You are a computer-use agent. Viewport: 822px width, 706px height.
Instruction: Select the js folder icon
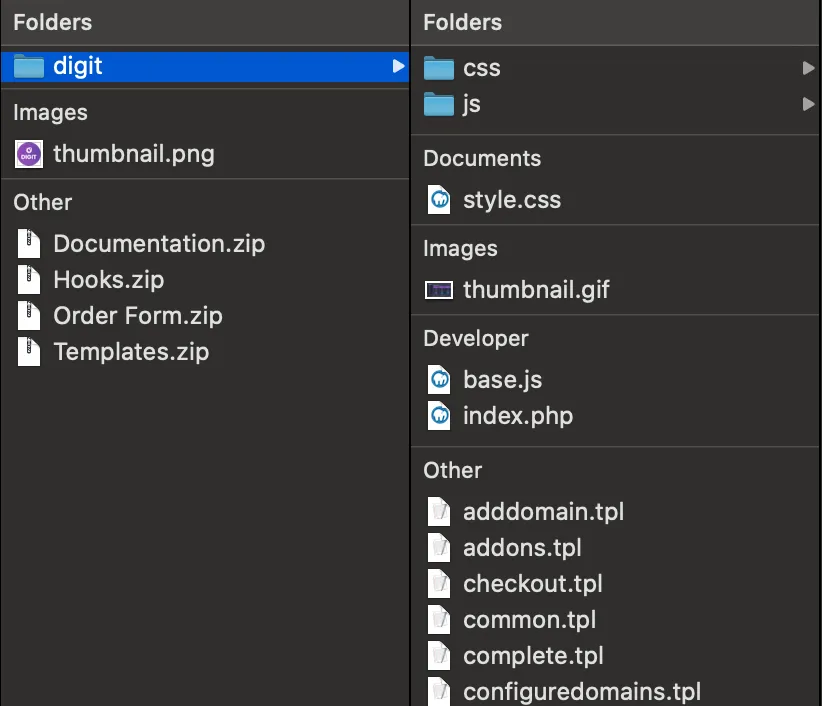click(x=439, y=104)
